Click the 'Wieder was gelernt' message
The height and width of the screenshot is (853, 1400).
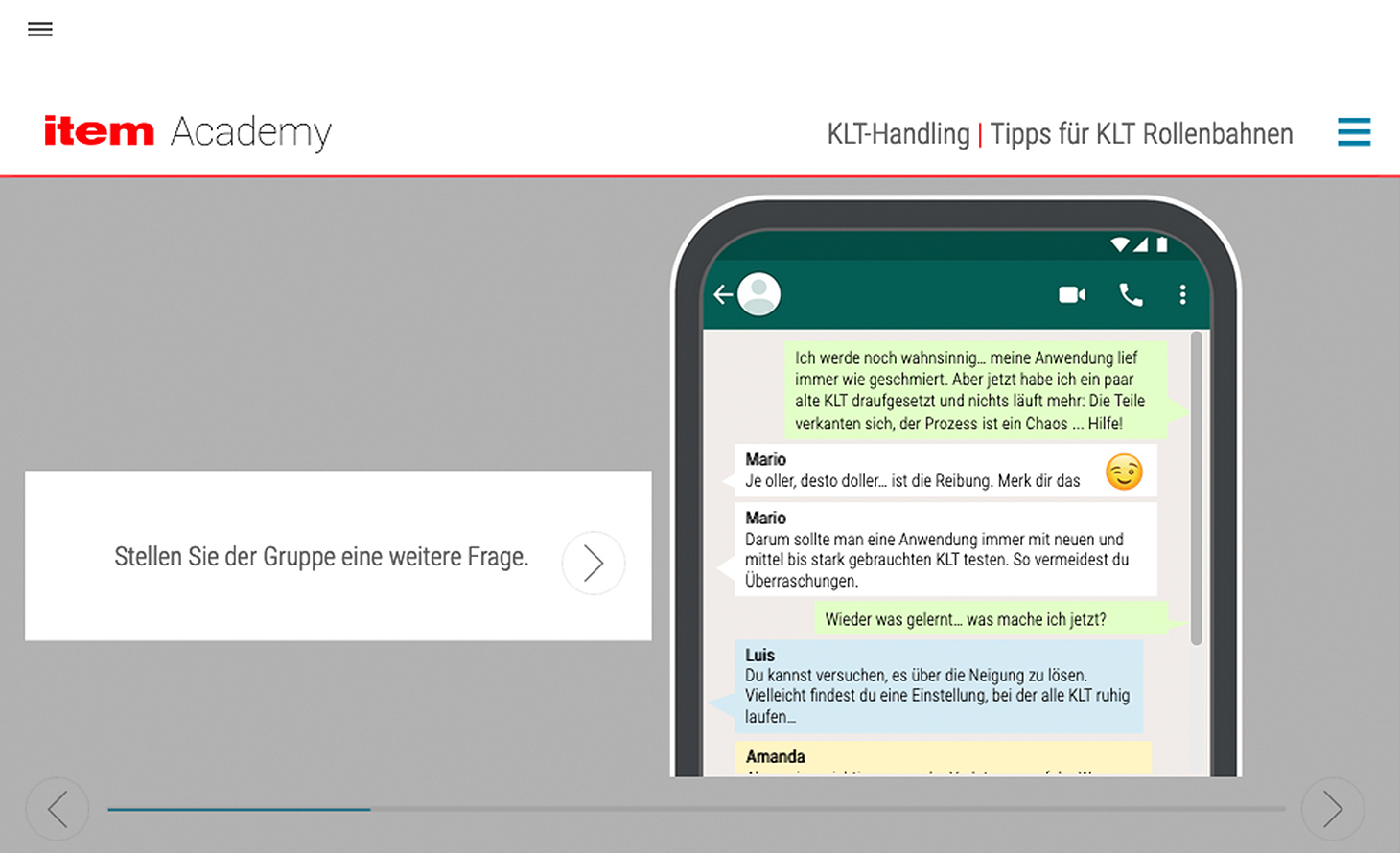(x=992, y=619)
